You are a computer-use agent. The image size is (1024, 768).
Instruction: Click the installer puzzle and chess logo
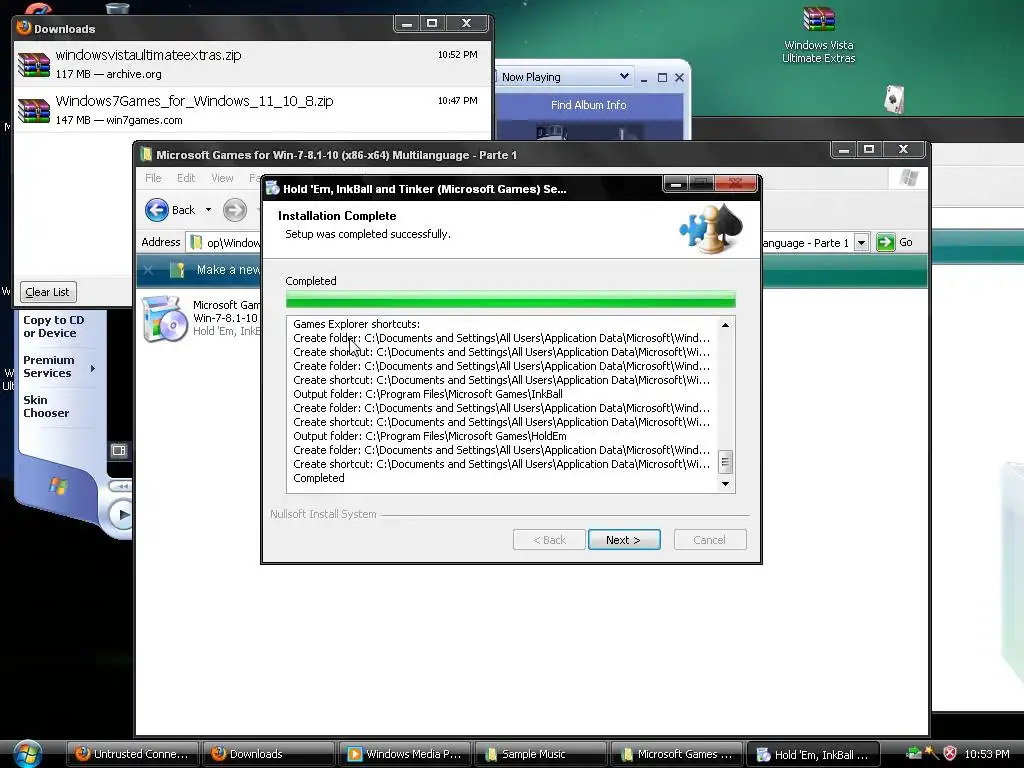(x=711, y=229)
